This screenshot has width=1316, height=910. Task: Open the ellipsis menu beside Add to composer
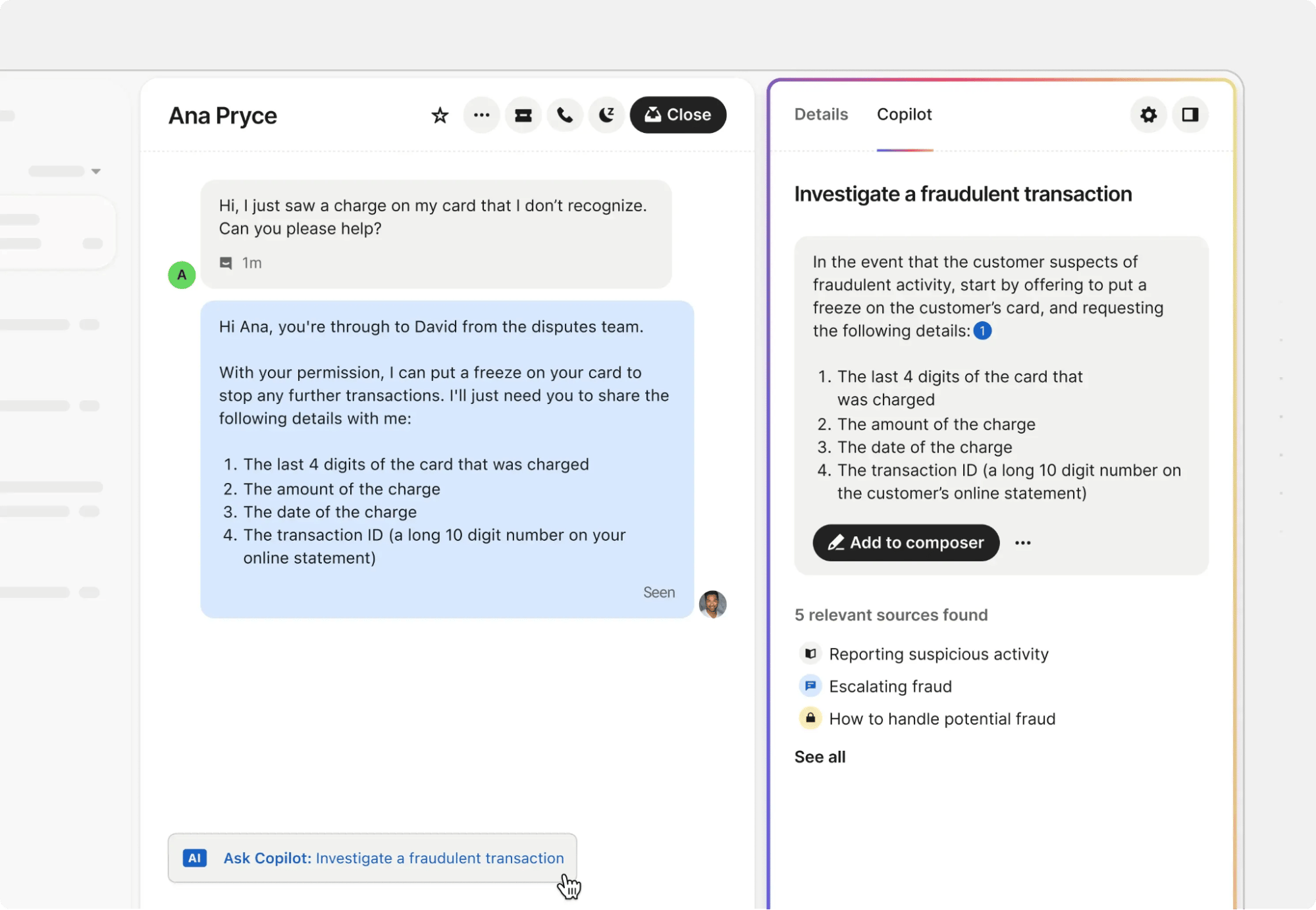[x=1023, y=543]
